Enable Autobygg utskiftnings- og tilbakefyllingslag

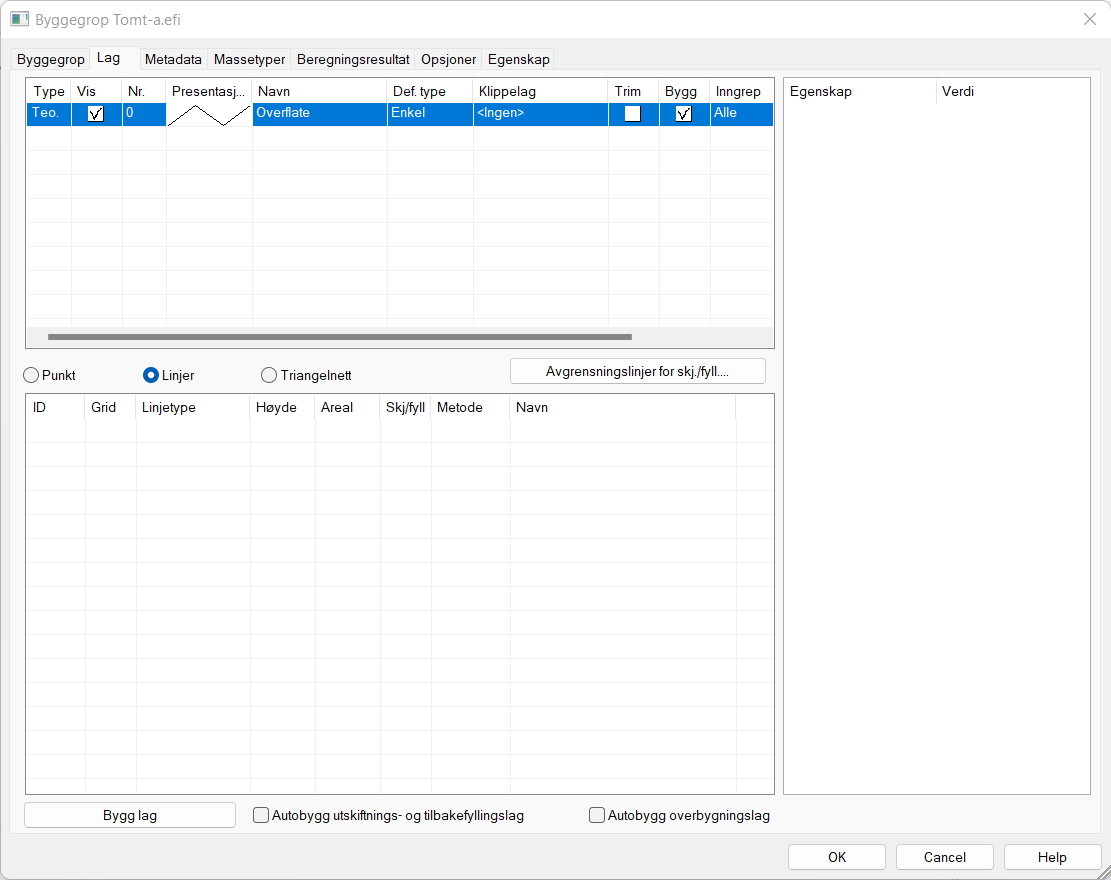(x=262, y=815)
